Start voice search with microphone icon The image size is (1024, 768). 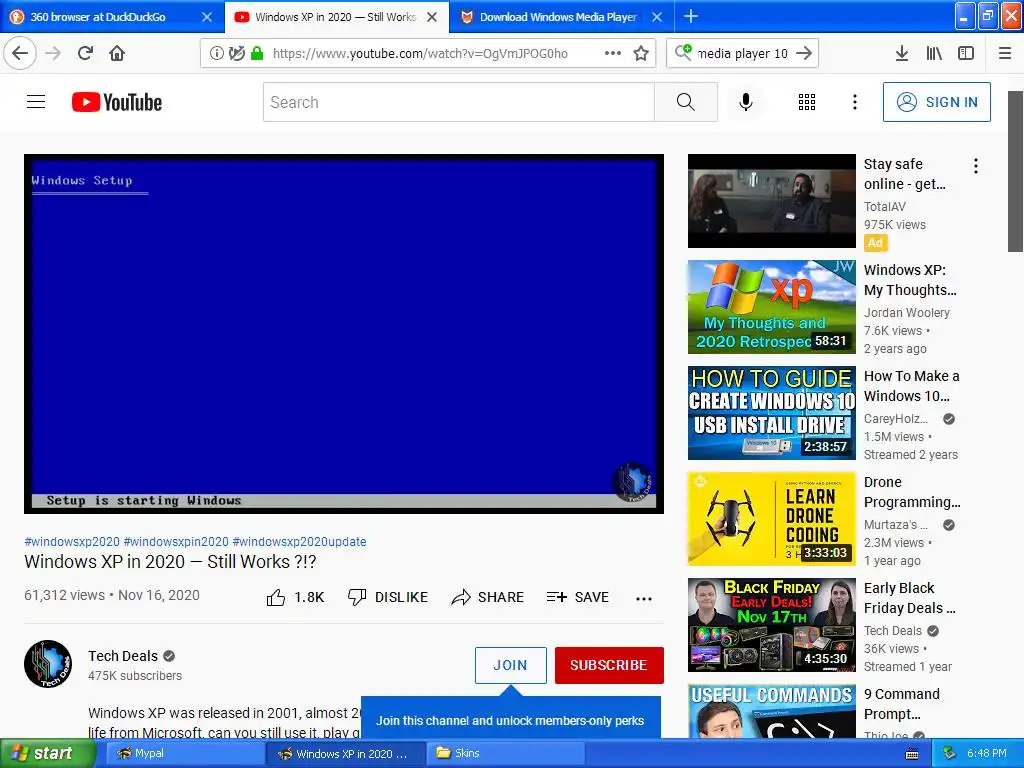click(x=746, y=102)
